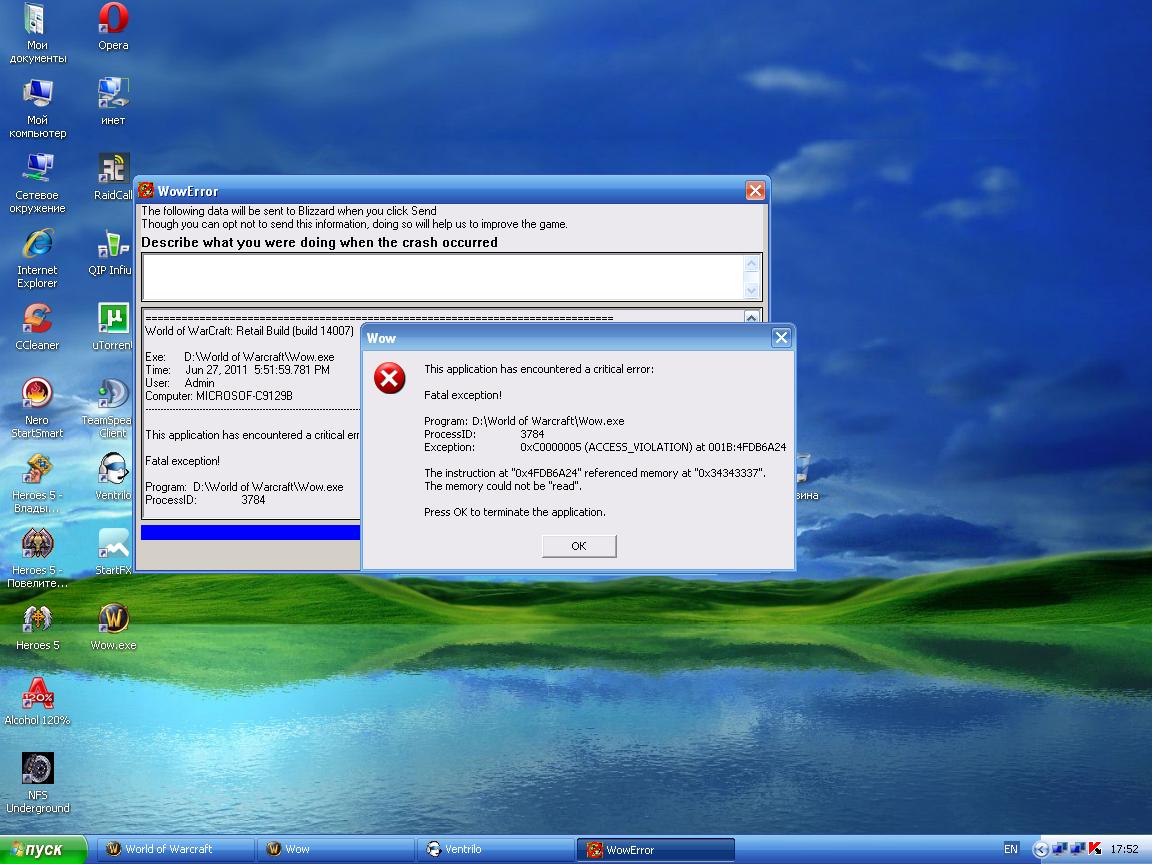The height and width of the screenshot is (864, 1152).
Task: Click the Kaspersky tray icon
Action: tap(1095, 849)
